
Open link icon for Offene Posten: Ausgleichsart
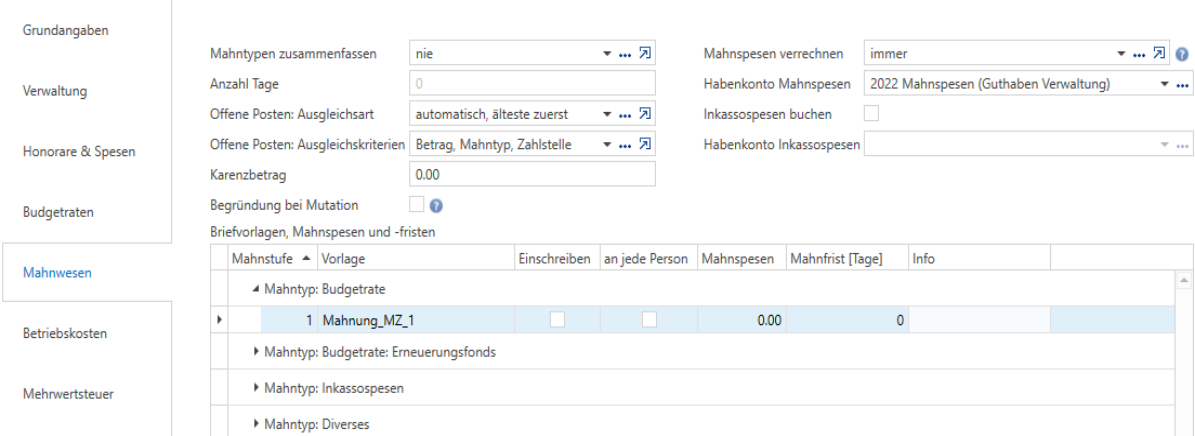point(645,114)
